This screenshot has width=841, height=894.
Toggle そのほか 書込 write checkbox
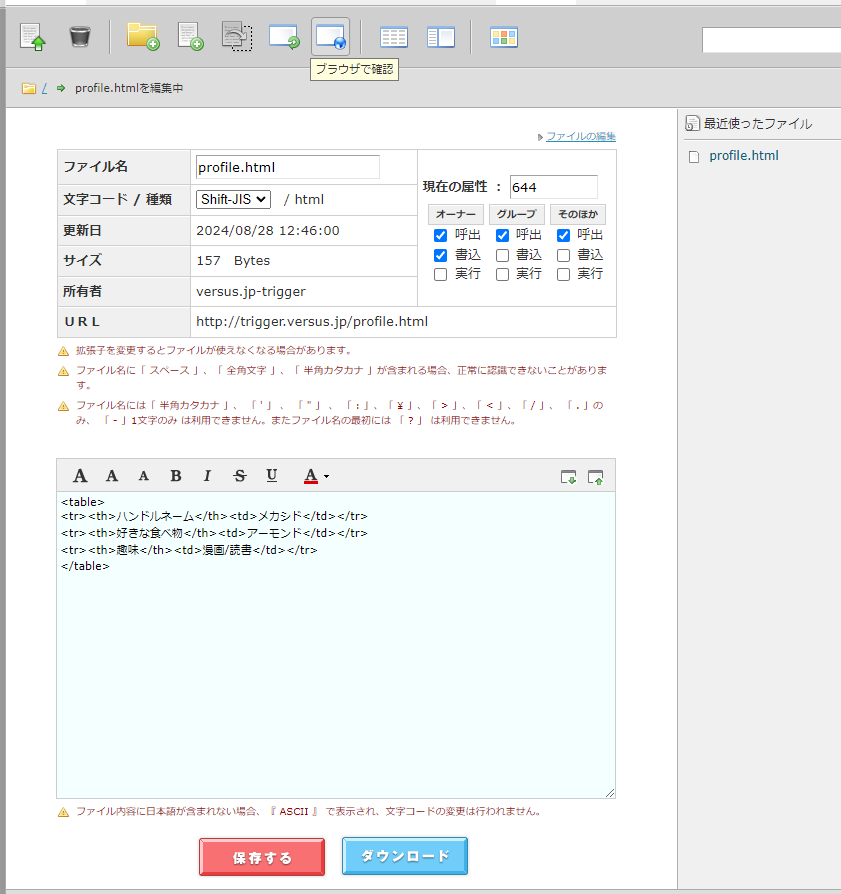[x=563, y=255]
